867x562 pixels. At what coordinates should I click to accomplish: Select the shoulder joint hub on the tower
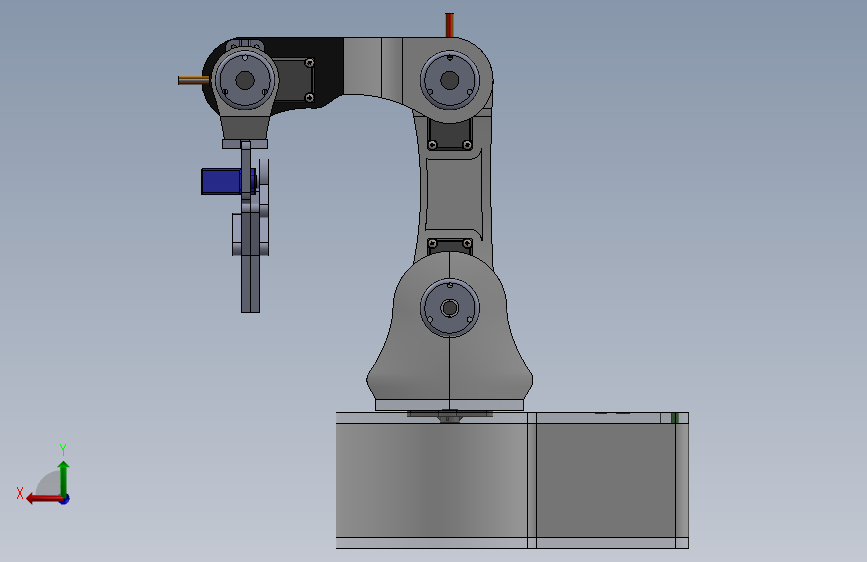(x=450, y=308)
